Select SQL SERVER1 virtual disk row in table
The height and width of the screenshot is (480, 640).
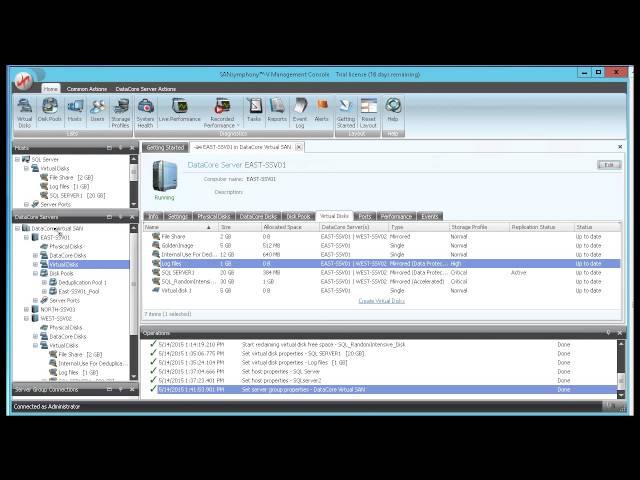coord(382,272)
